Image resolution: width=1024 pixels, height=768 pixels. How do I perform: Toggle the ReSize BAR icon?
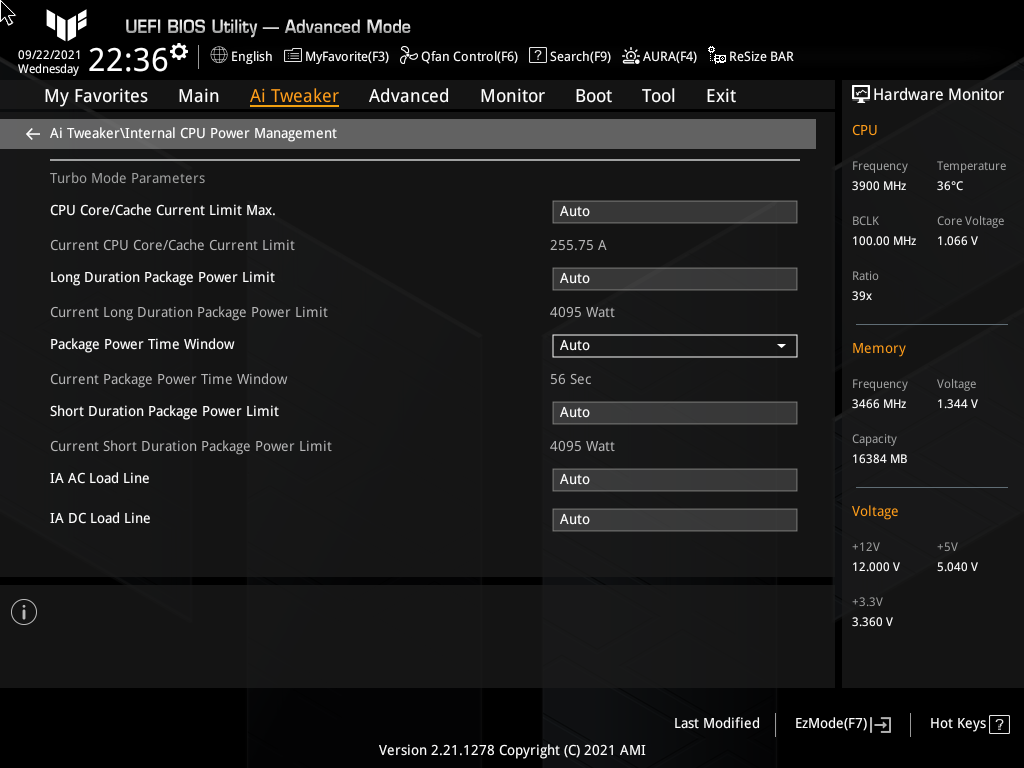(716, 56)
